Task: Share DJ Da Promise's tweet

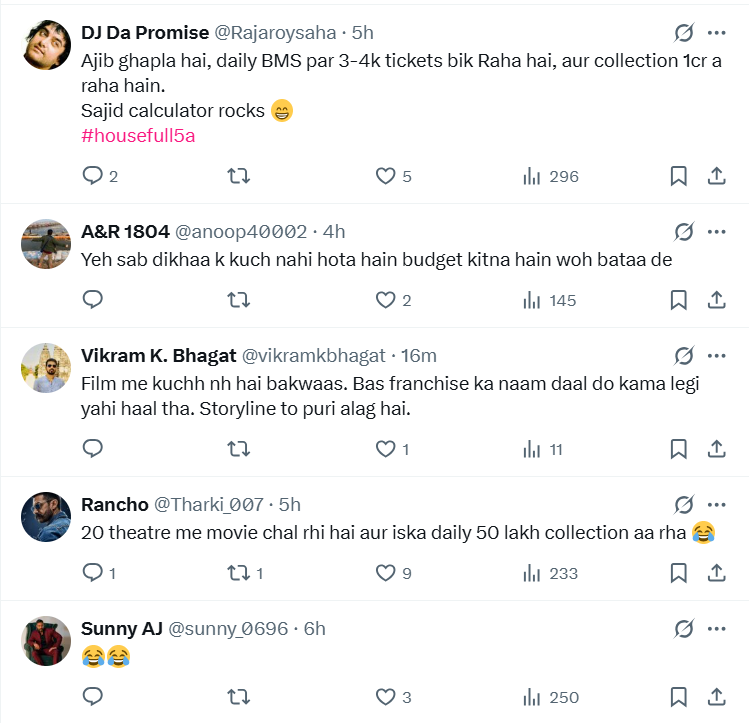Action: (x=717, y=177)
